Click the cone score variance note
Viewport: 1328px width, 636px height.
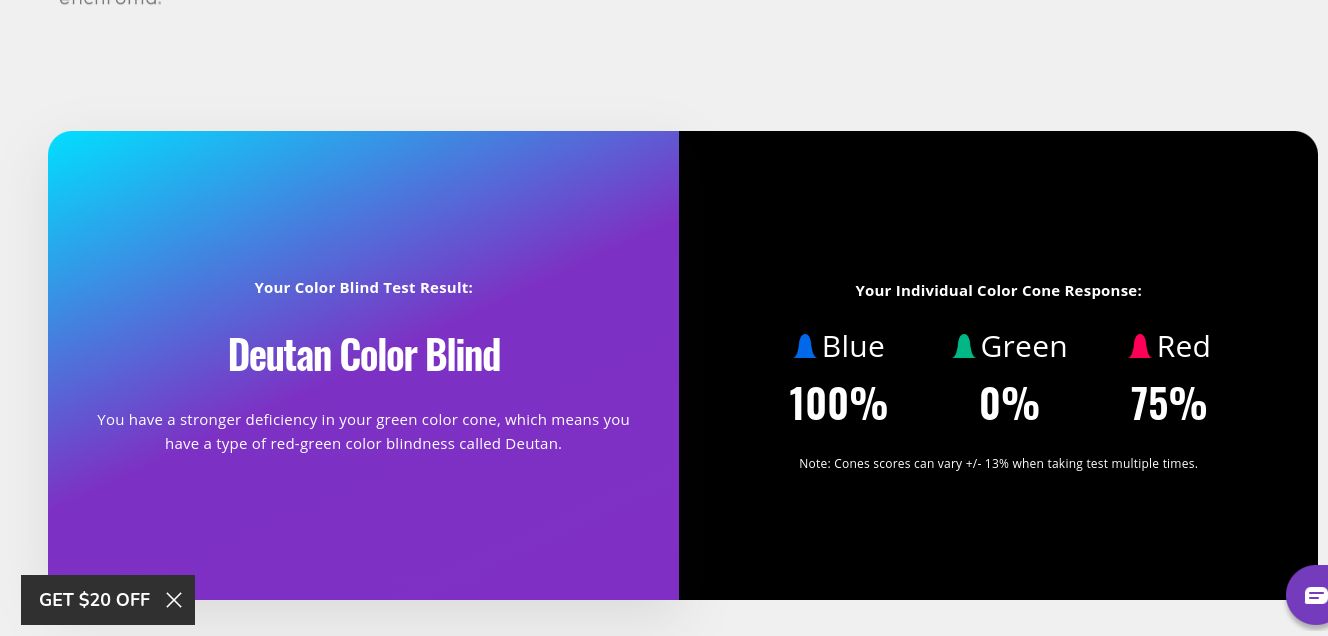point(998,464)
